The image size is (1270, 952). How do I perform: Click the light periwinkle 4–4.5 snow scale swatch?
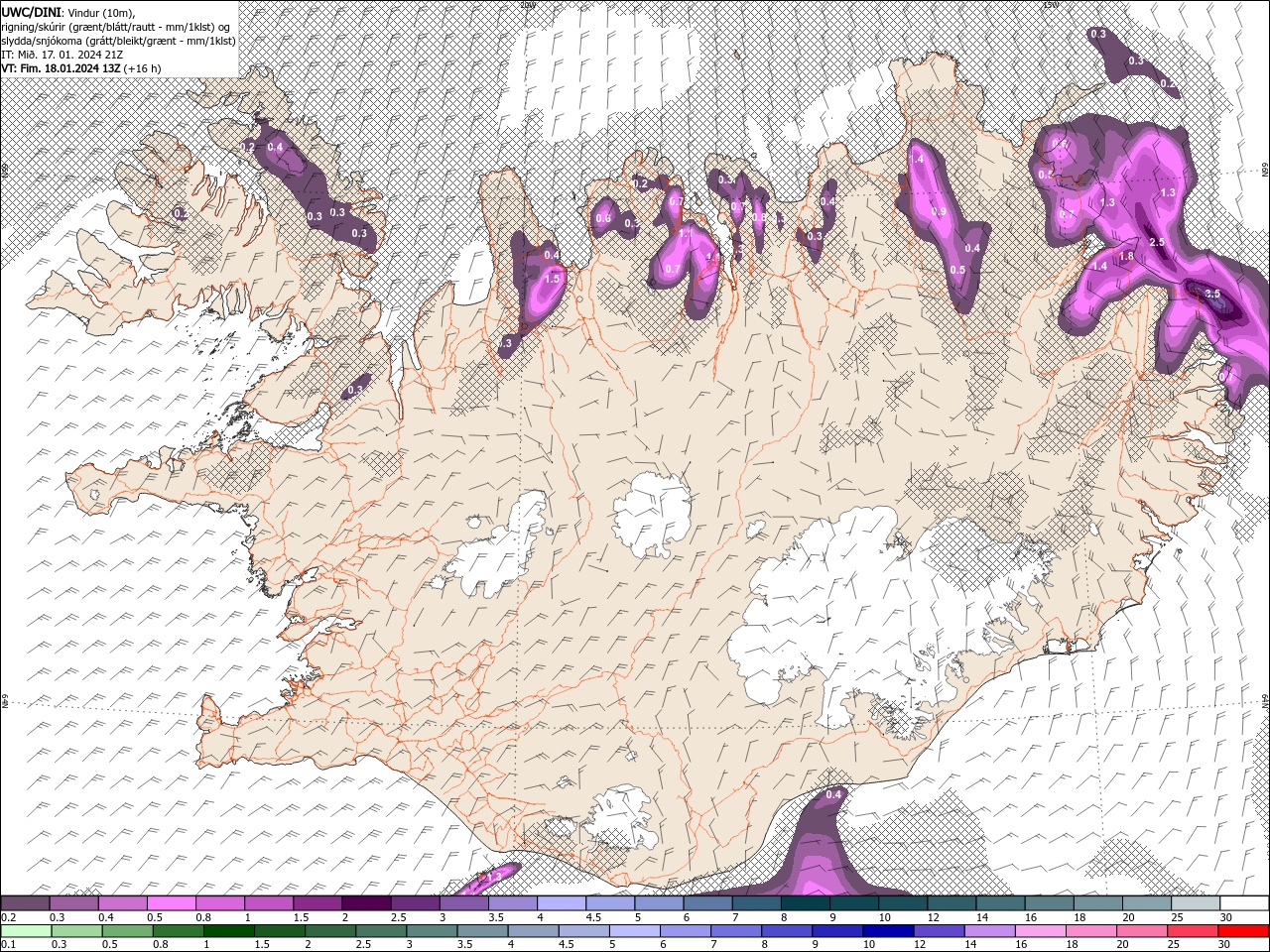[562, 902]
